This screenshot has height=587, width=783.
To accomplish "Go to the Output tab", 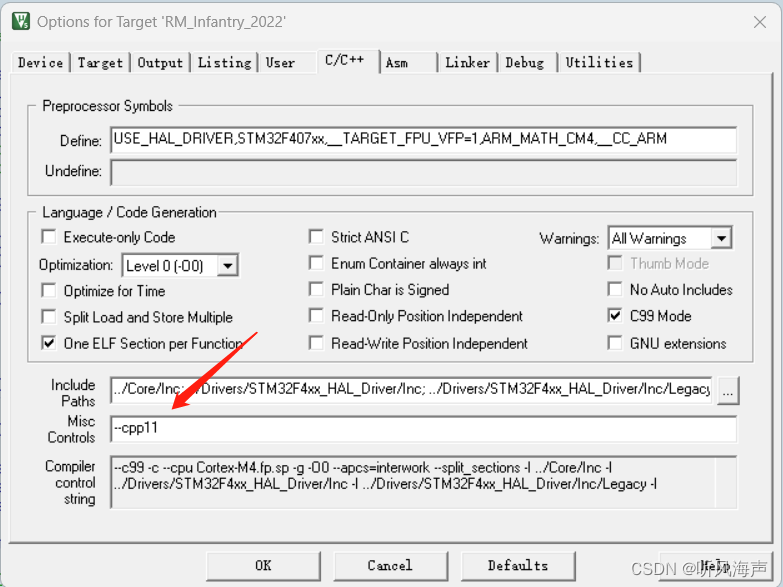I will (x=160, y=62).
